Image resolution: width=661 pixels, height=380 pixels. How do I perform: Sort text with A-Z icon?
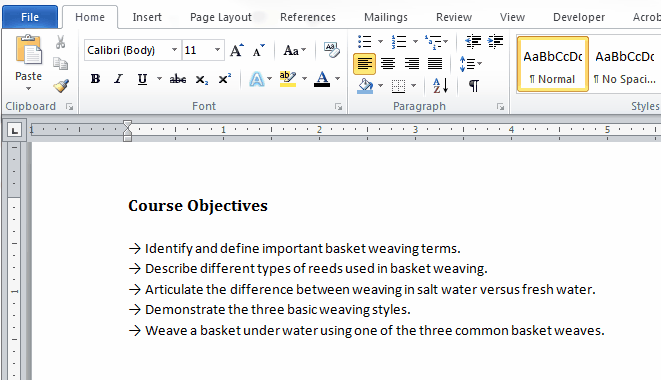441,86
